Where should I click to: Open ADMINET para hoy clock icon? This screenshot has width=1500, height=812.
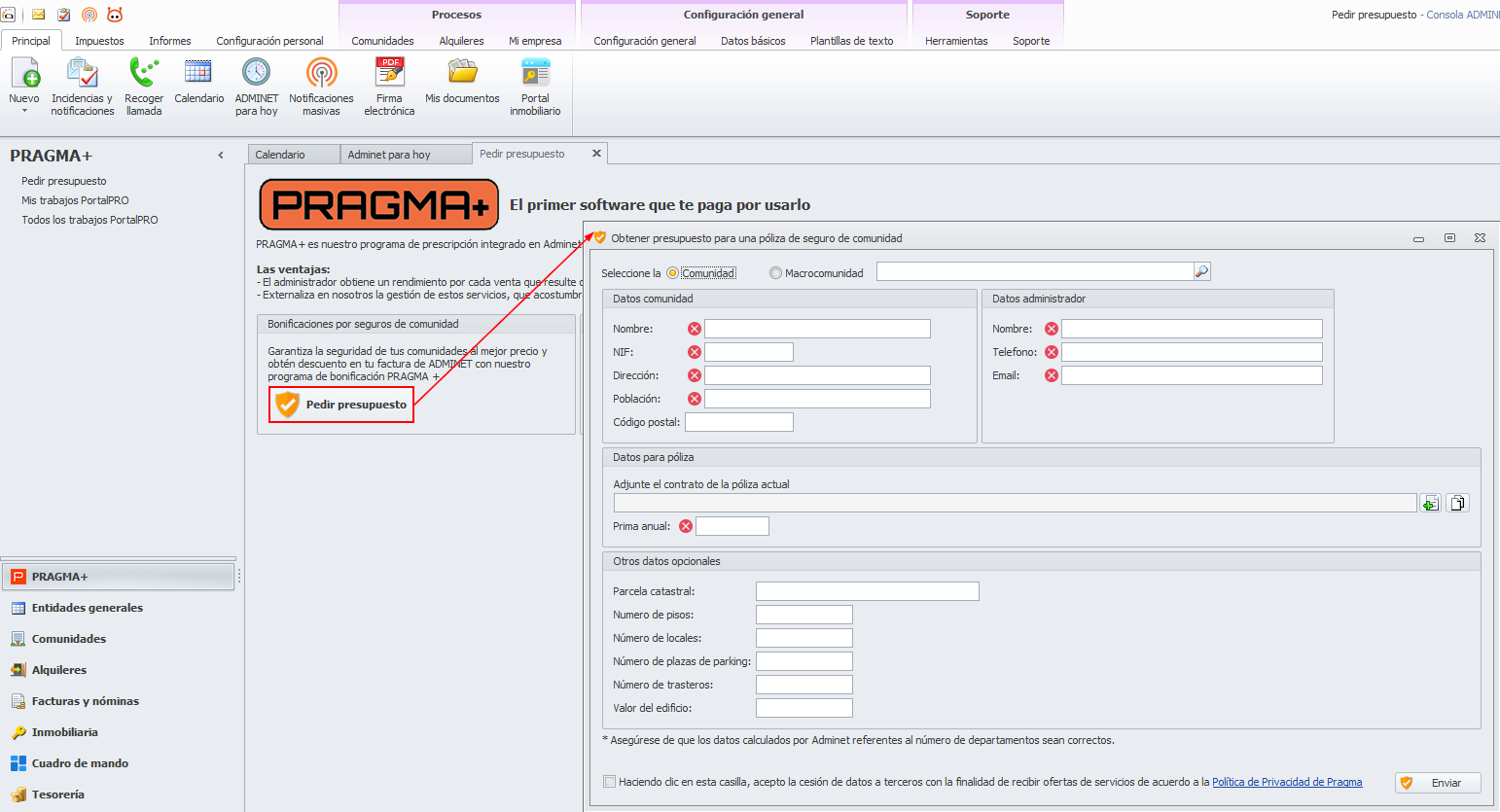257,73
